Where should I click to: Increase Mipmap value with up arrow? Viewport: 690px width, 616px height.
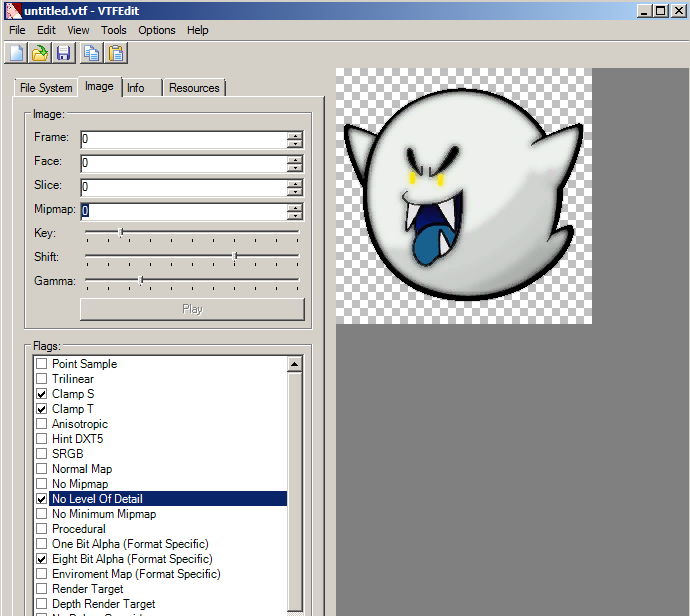click(295, 207)
